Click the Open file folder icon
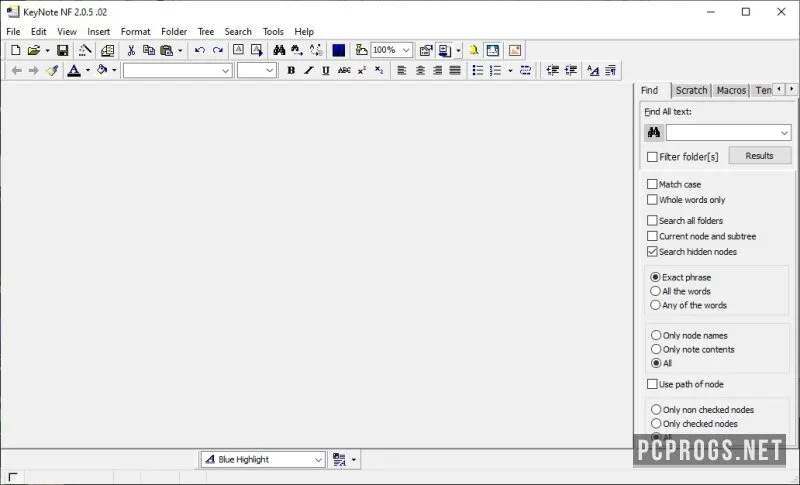Viewport: 800px width, 485px height. pos(34,50)
